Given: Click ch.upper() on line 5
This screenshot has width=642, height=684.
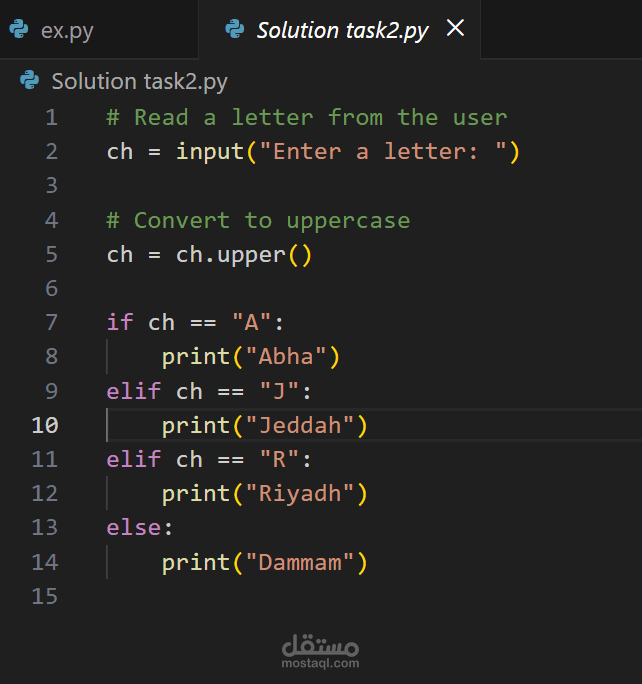Looking at the screenshot, I should (244, 255).
